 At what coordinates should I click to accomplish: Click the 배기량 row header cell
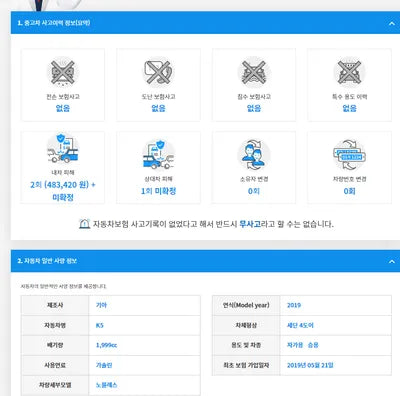tap(55, 345)
